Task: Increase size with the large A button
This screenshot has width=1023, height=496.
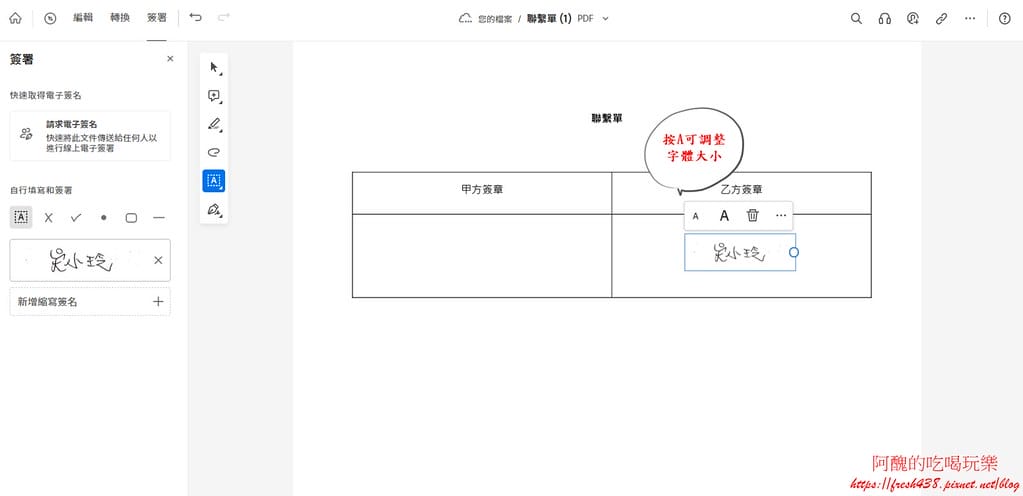Action: pos(724,216)
